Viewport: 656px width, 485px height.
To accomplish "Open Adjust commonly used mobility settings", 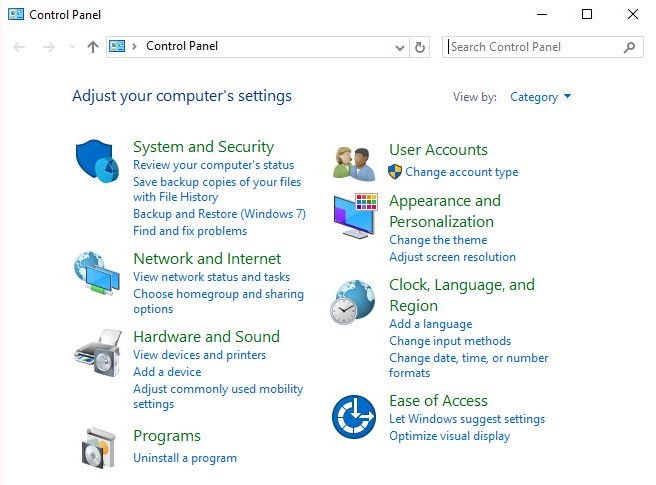I will [x=218, y=396].
